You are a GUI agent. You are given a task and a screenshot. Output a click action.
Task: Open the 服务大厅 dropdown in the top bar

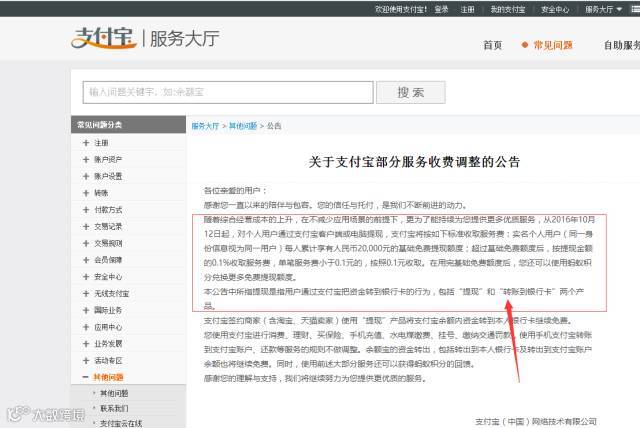pyautogui.click(x=603, y=9)
